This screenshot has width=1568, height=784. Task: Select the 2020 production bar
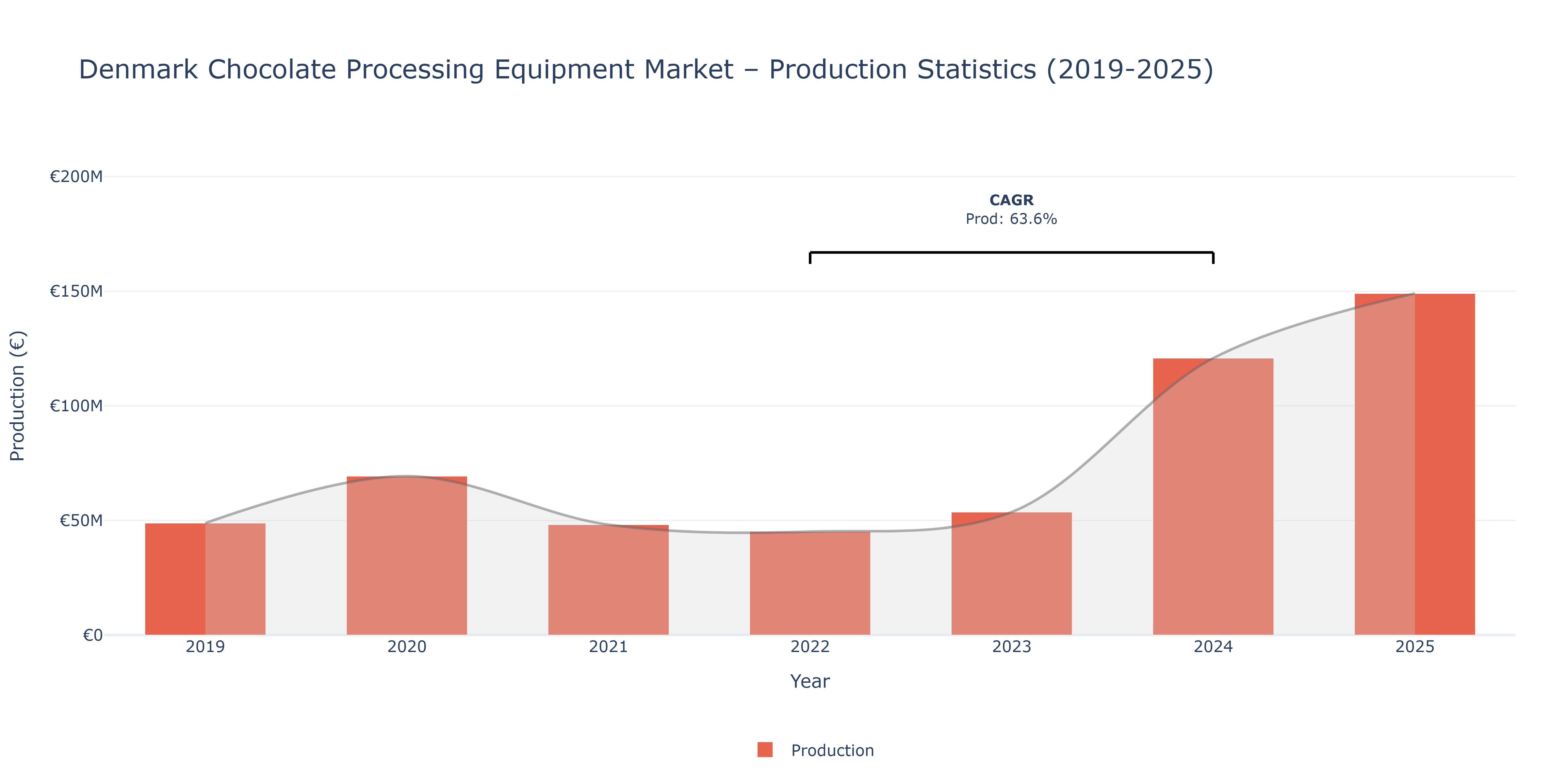(407, 556)
